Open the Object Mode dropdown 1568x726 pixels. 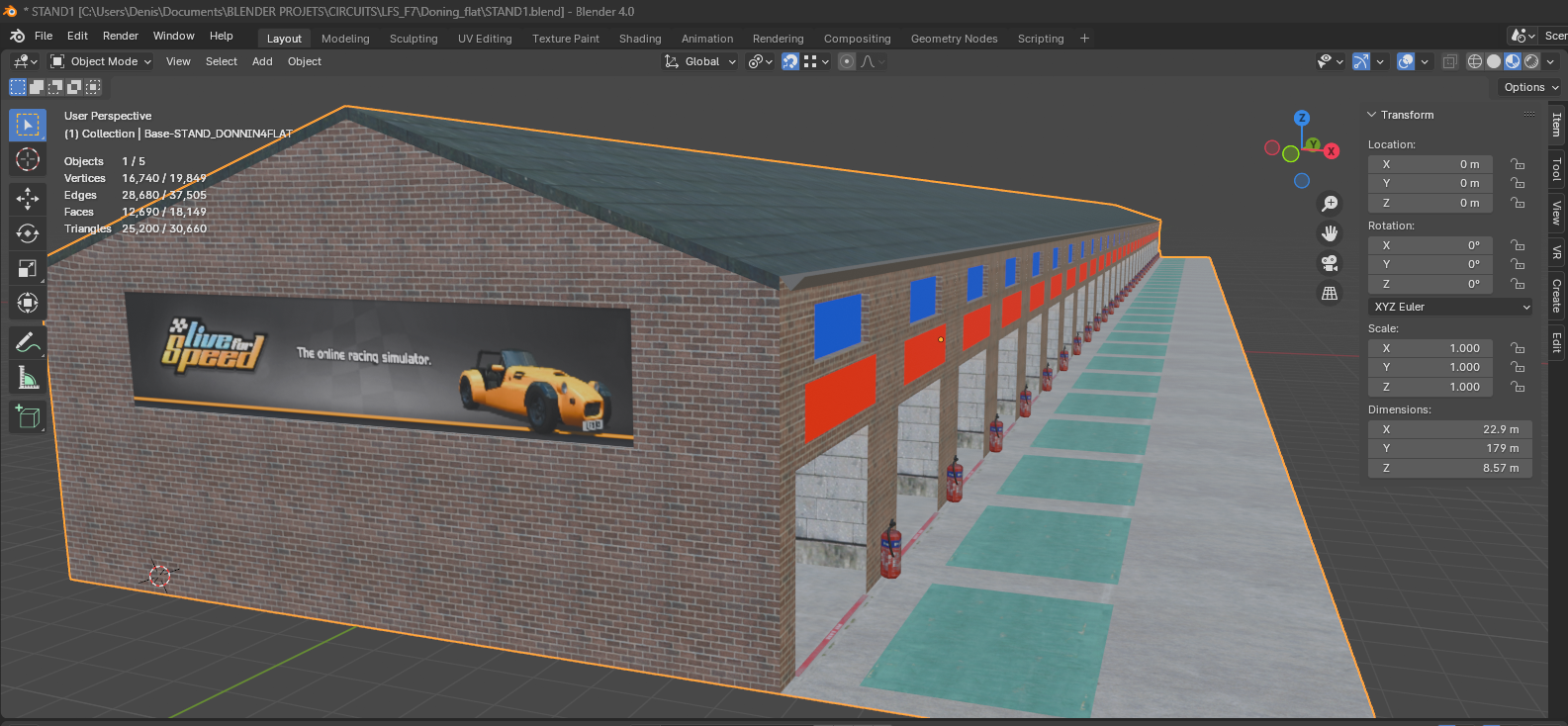pyautogui.click(x=101, y=61)
